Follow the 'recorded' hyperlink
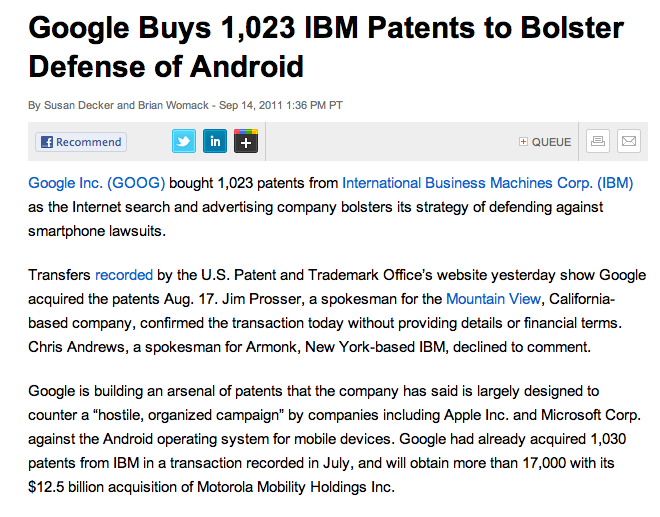Image resolution: width=660 pixels, height=517 pixels. pyautogui.click(x=124, y=275)
